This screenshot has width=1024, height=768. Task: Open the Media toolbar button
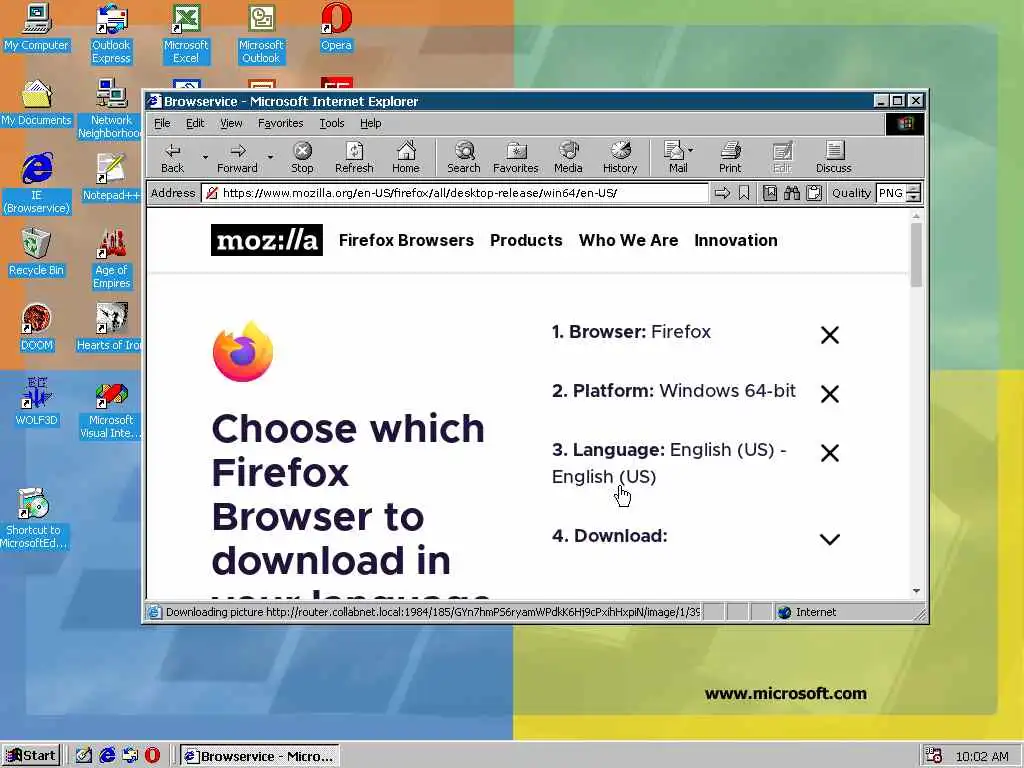click(x=568, y=157)
